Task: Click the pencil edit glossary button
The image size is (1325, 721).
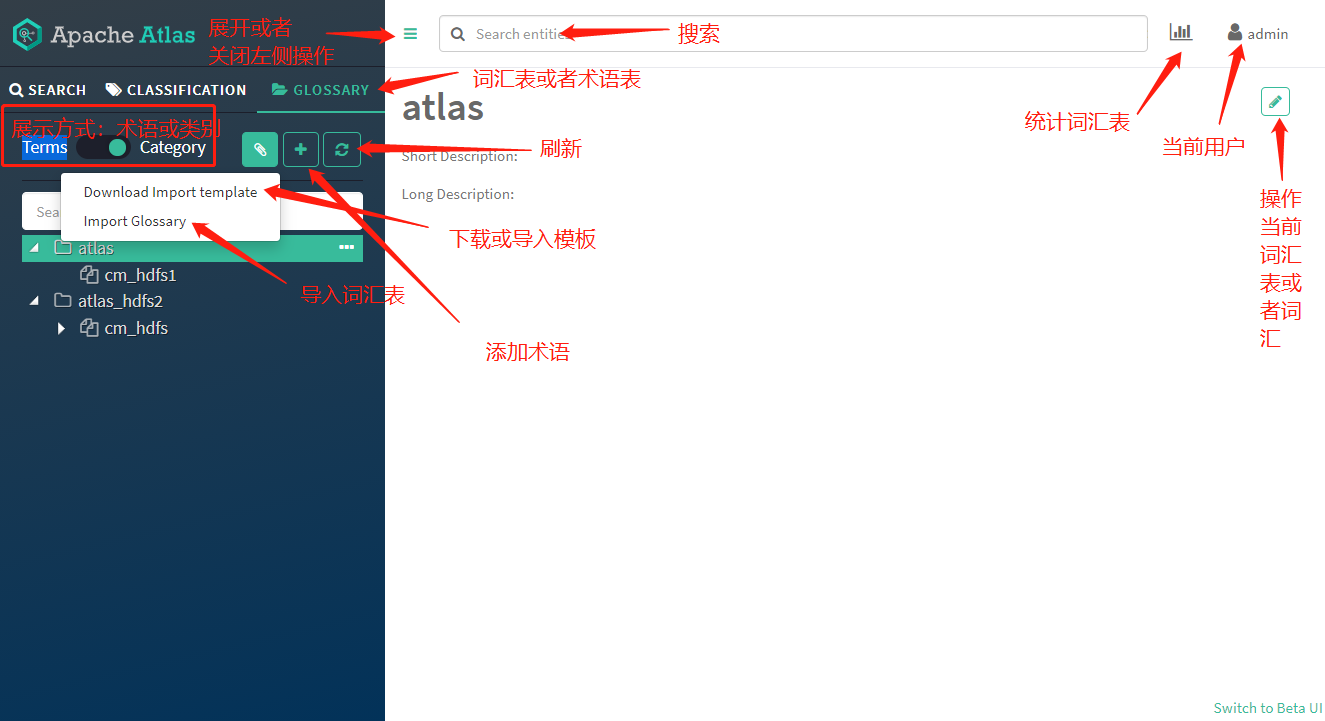Action: point(1275,102)
